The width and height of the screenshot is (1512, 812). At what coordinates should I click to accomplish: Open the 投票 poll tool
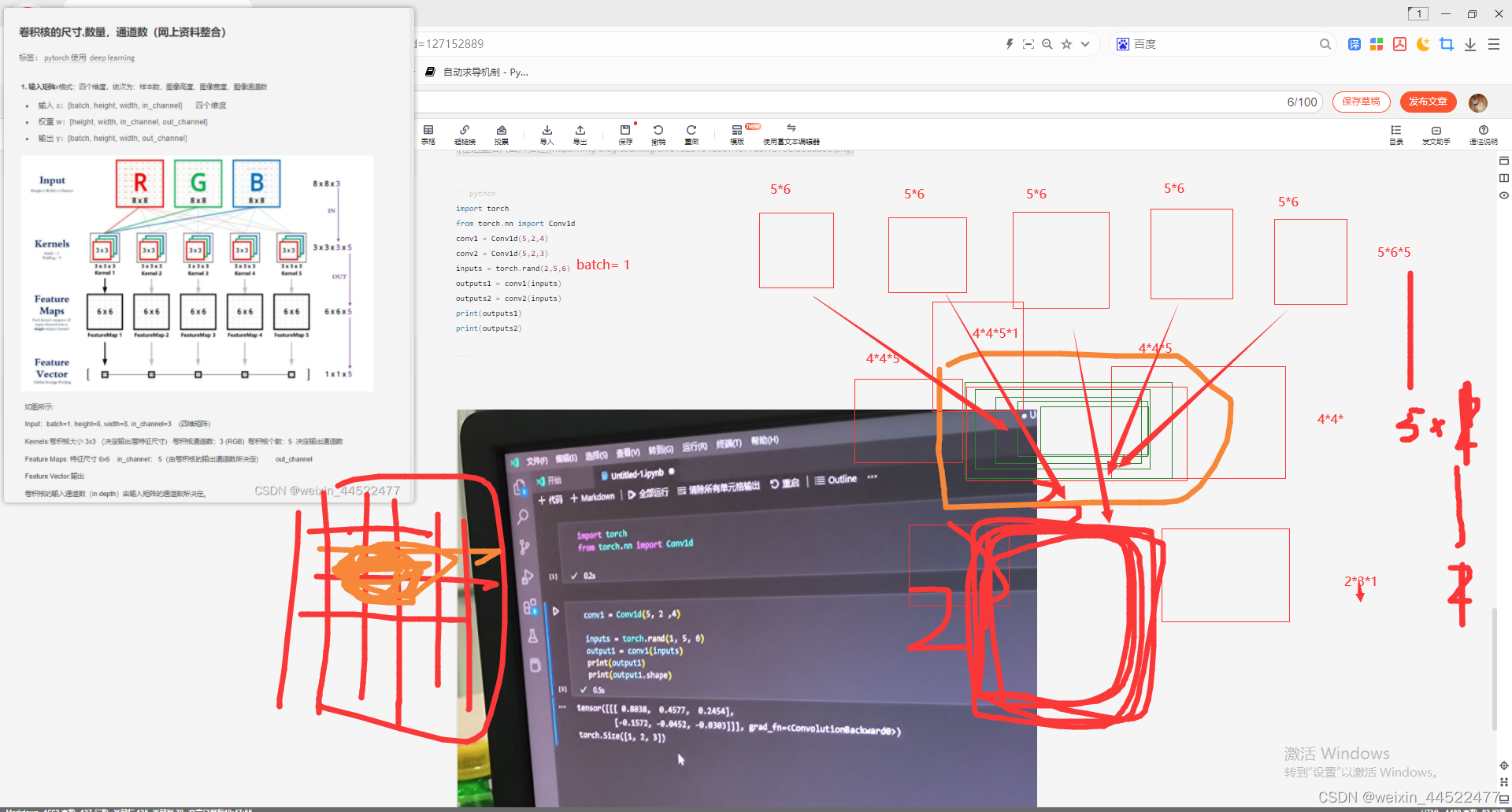coord(502,135)
